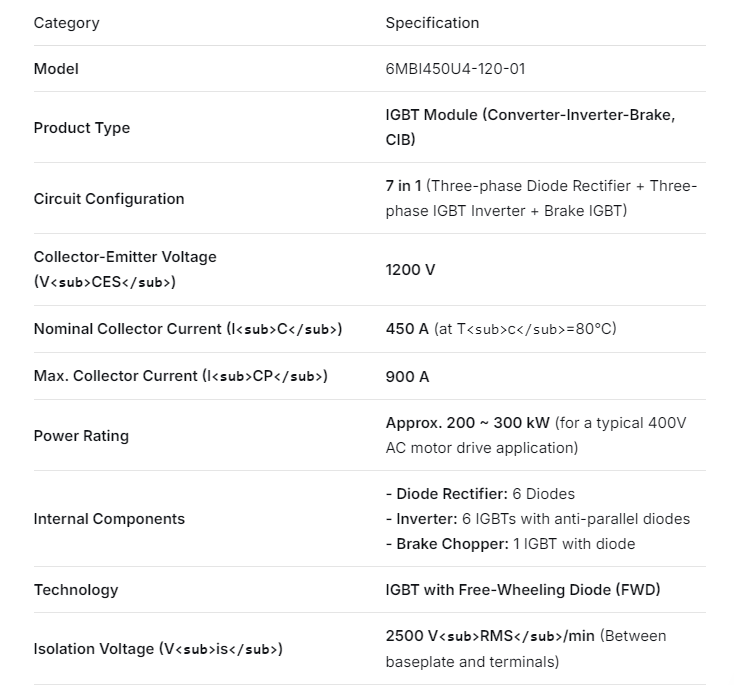This screenshot has width=734, height=685.
Task: Click the Product Type label
Action: [82, 128]
